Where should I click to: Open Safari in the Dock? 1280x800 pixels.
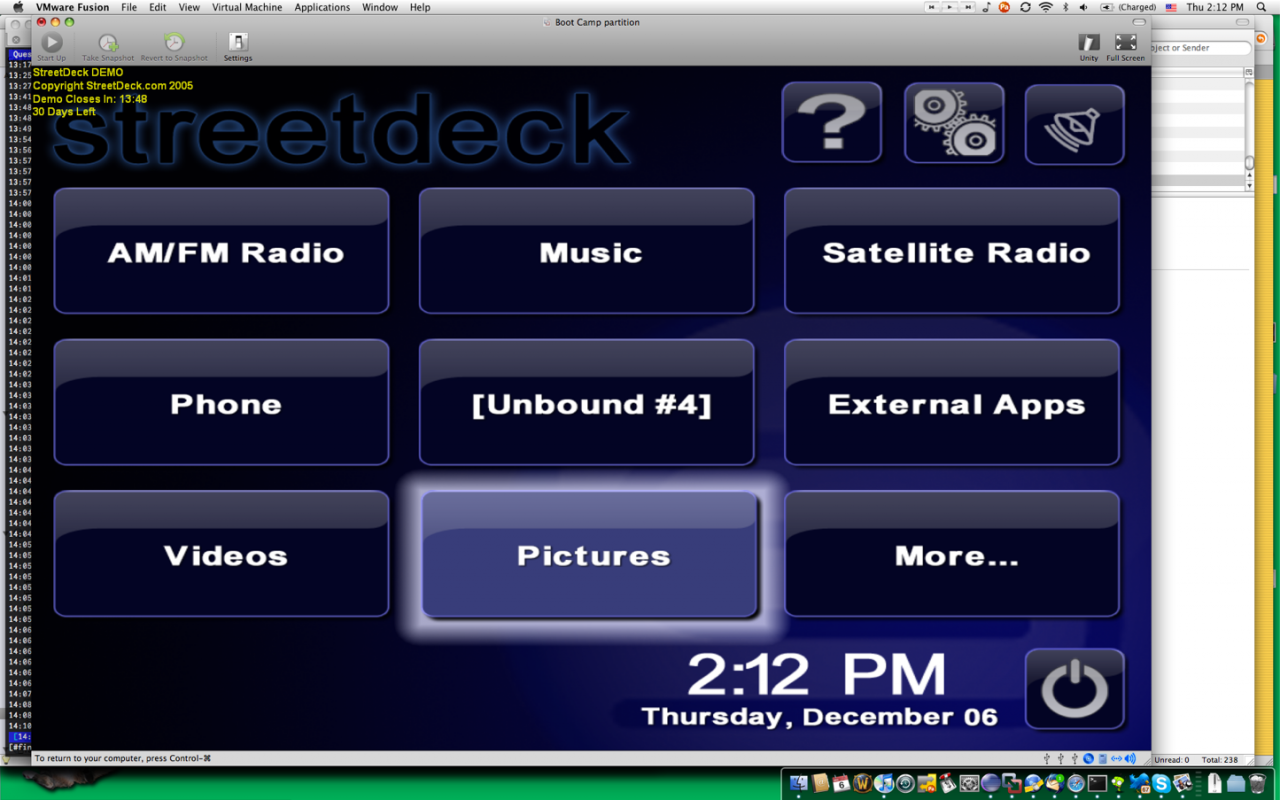coord(1076,783)
